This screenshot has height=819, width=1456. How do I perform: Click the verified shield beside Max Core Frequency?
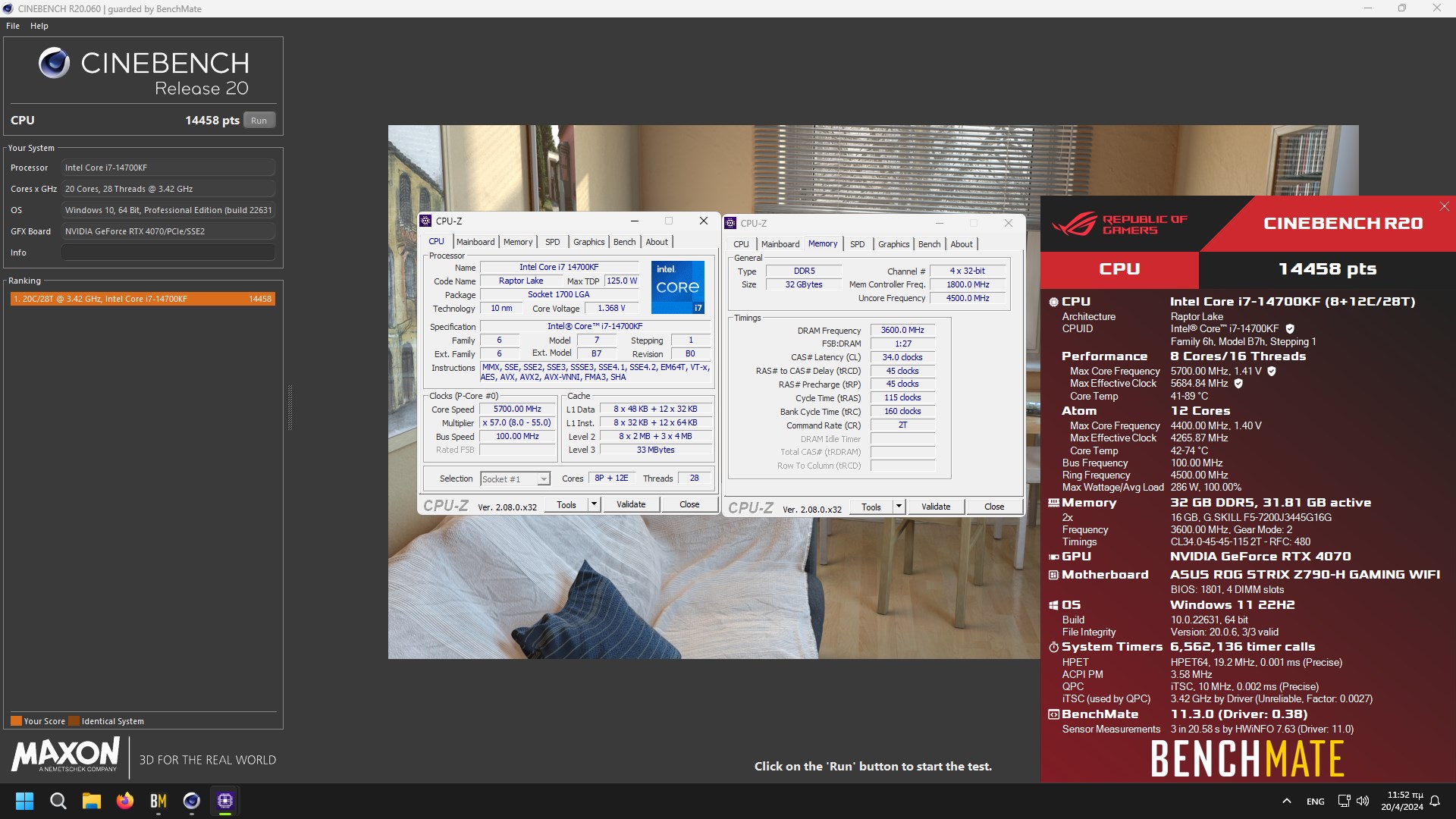[x=1272, y=372]
